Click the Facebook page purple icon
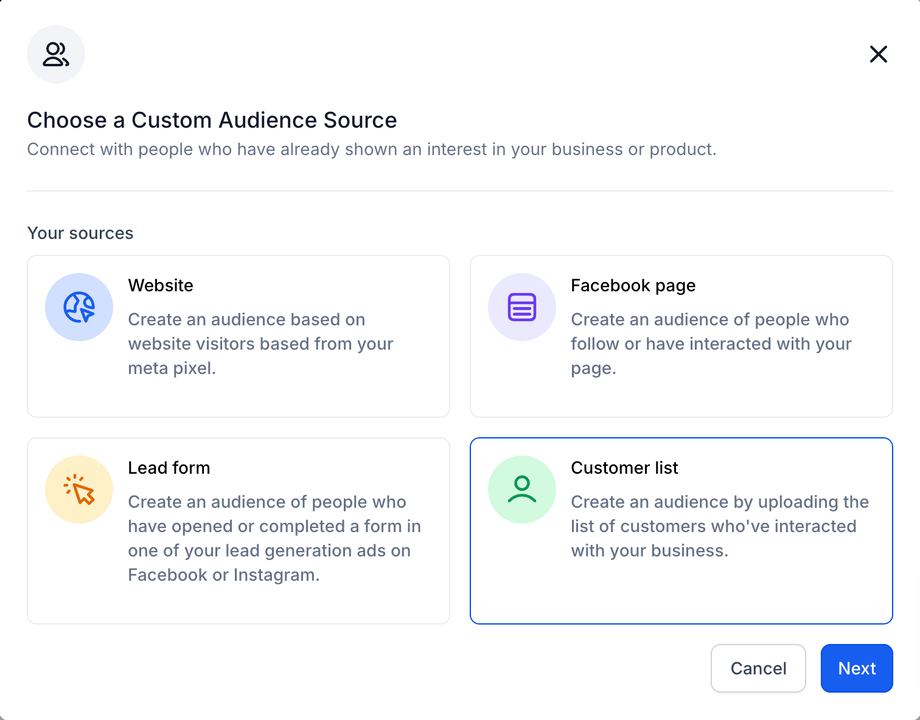 (x=522, y=307)
